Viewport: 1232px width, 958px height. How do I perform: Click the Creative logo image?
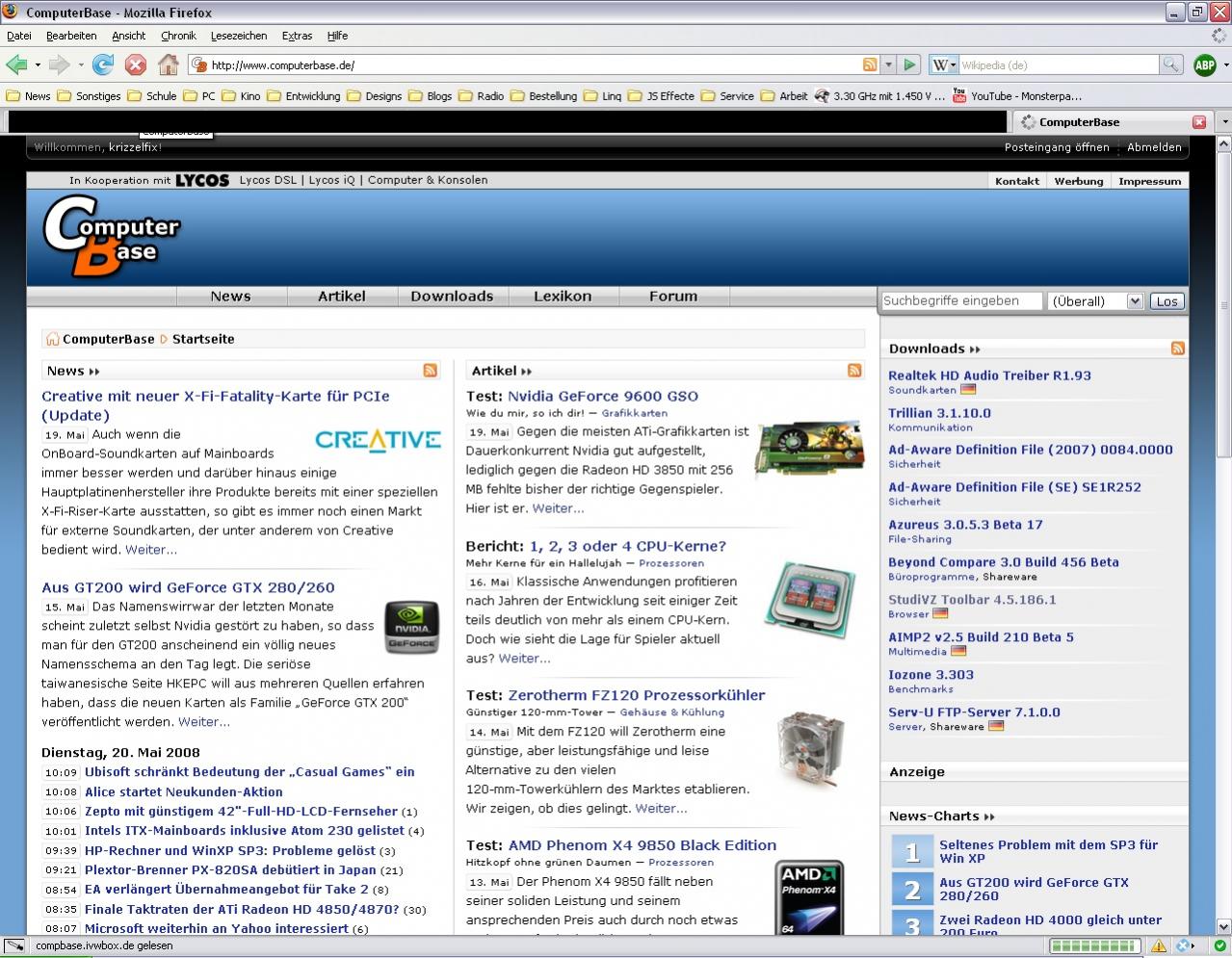[x=378, y=440]
